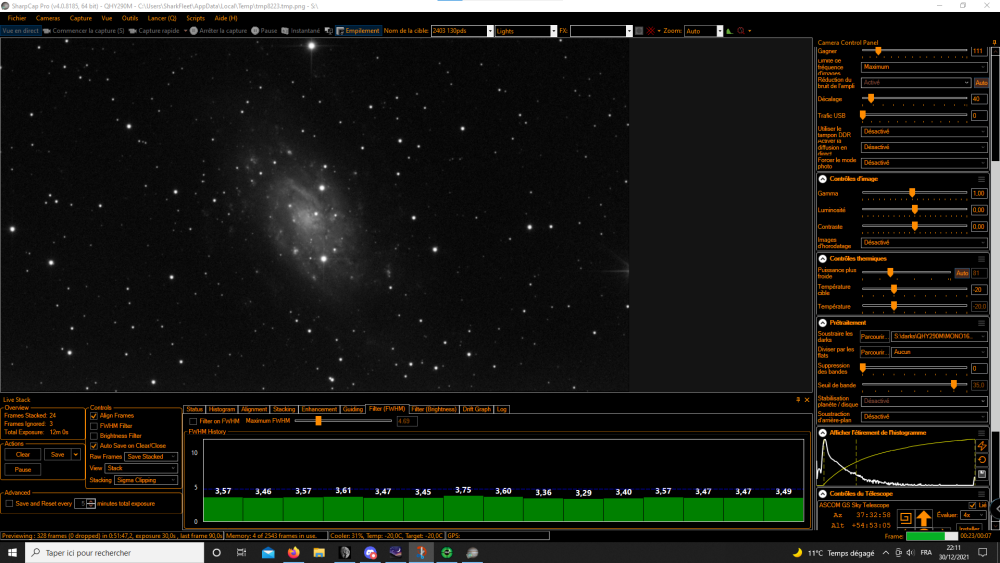Image resolution: width=1000 pixels, height=563 pixels.
Task: Stop capture with Arrêter la capture
Action: (x=217, y=31)
